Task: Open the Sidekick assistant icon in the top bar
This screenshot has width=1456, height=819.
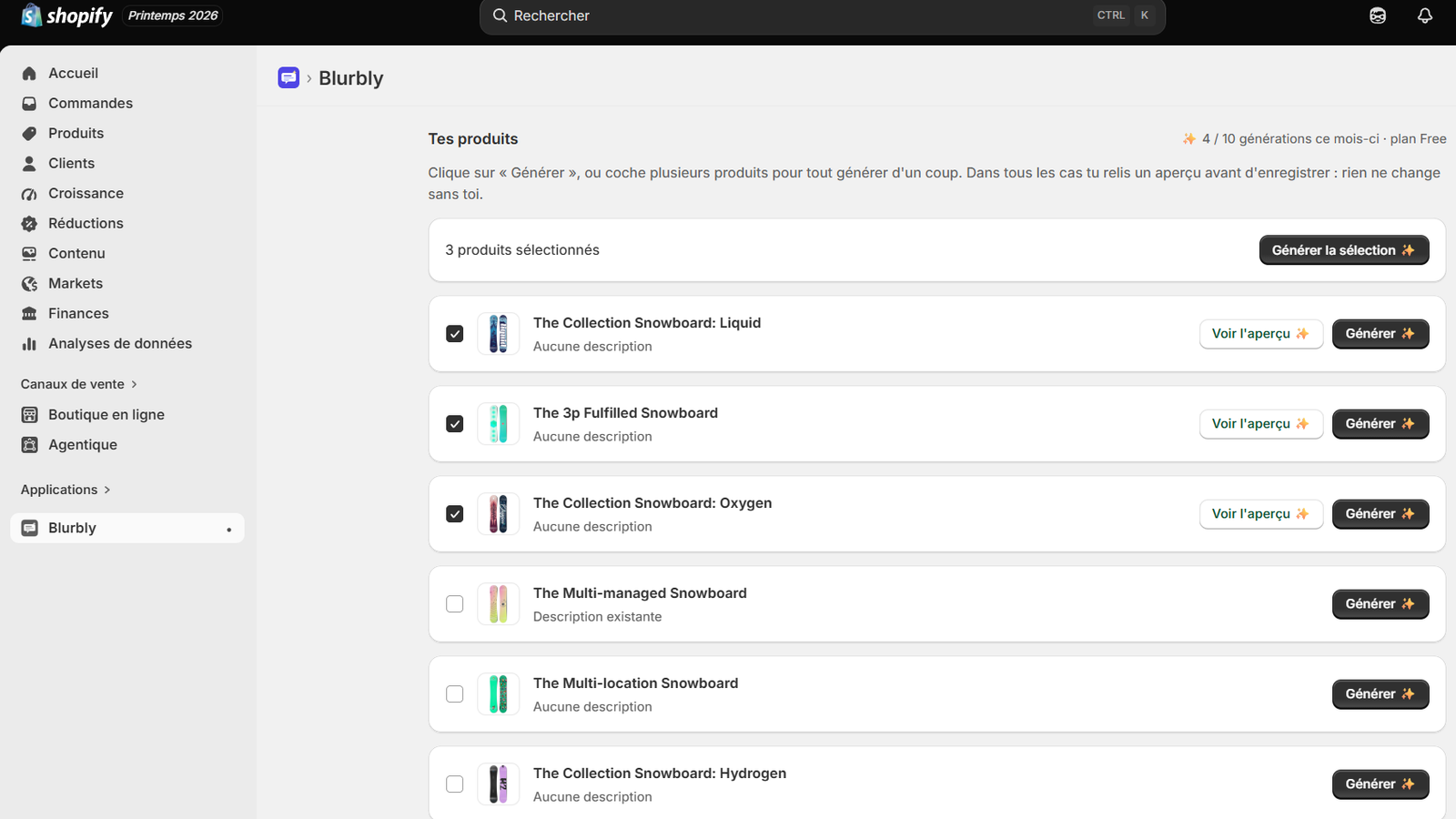Action: (1378, 15)
